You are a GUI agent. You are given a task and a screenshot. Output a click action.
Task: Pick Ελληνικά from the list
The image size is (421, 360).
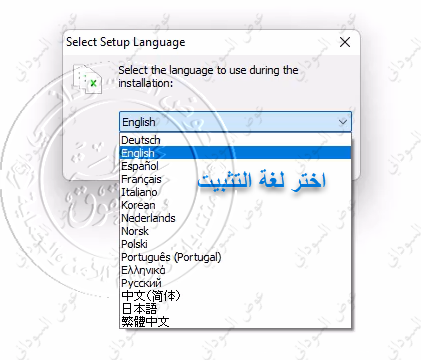tap(235, 270)
